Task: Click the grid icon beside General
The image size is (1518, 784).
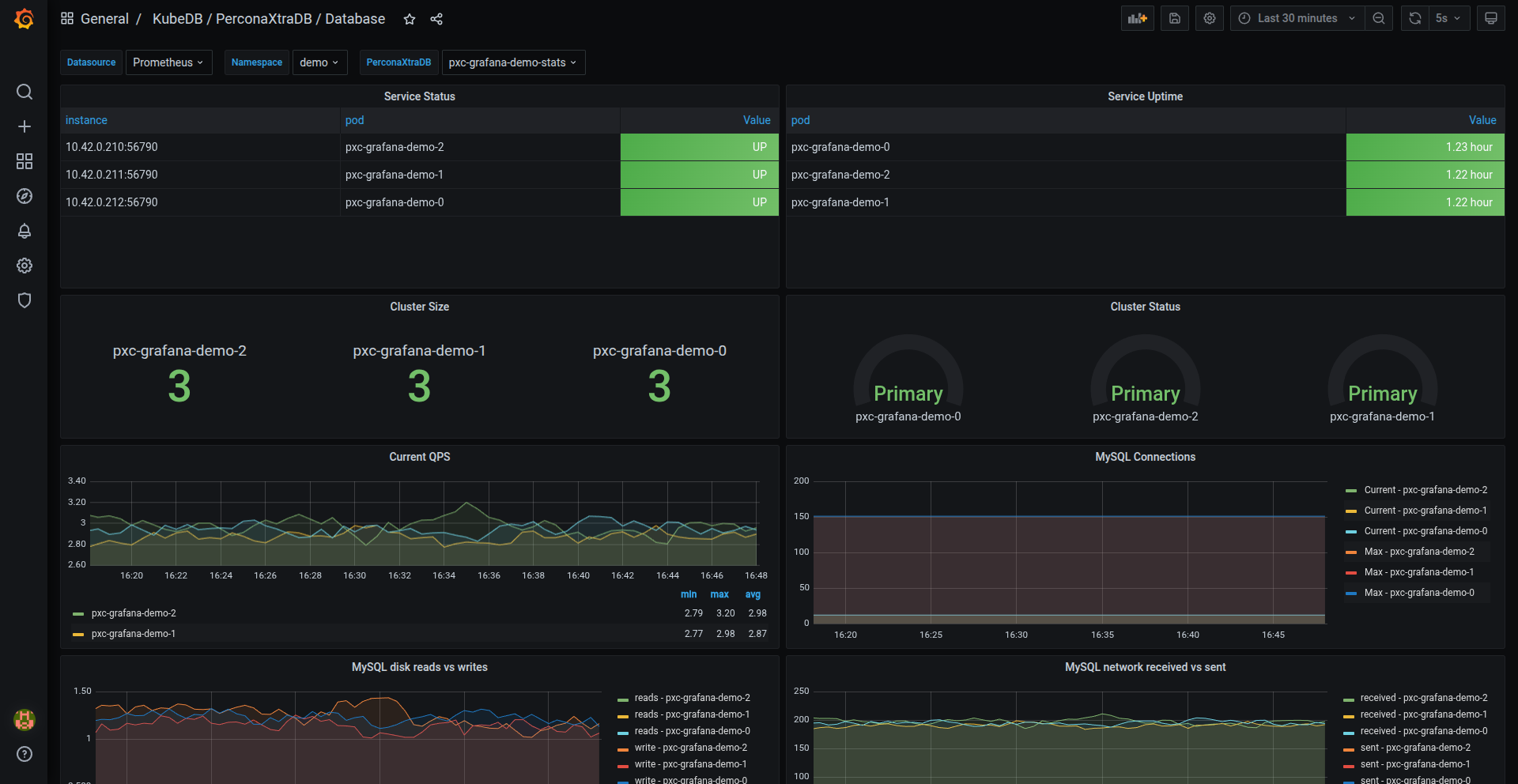Action: (x=67, y=18)
